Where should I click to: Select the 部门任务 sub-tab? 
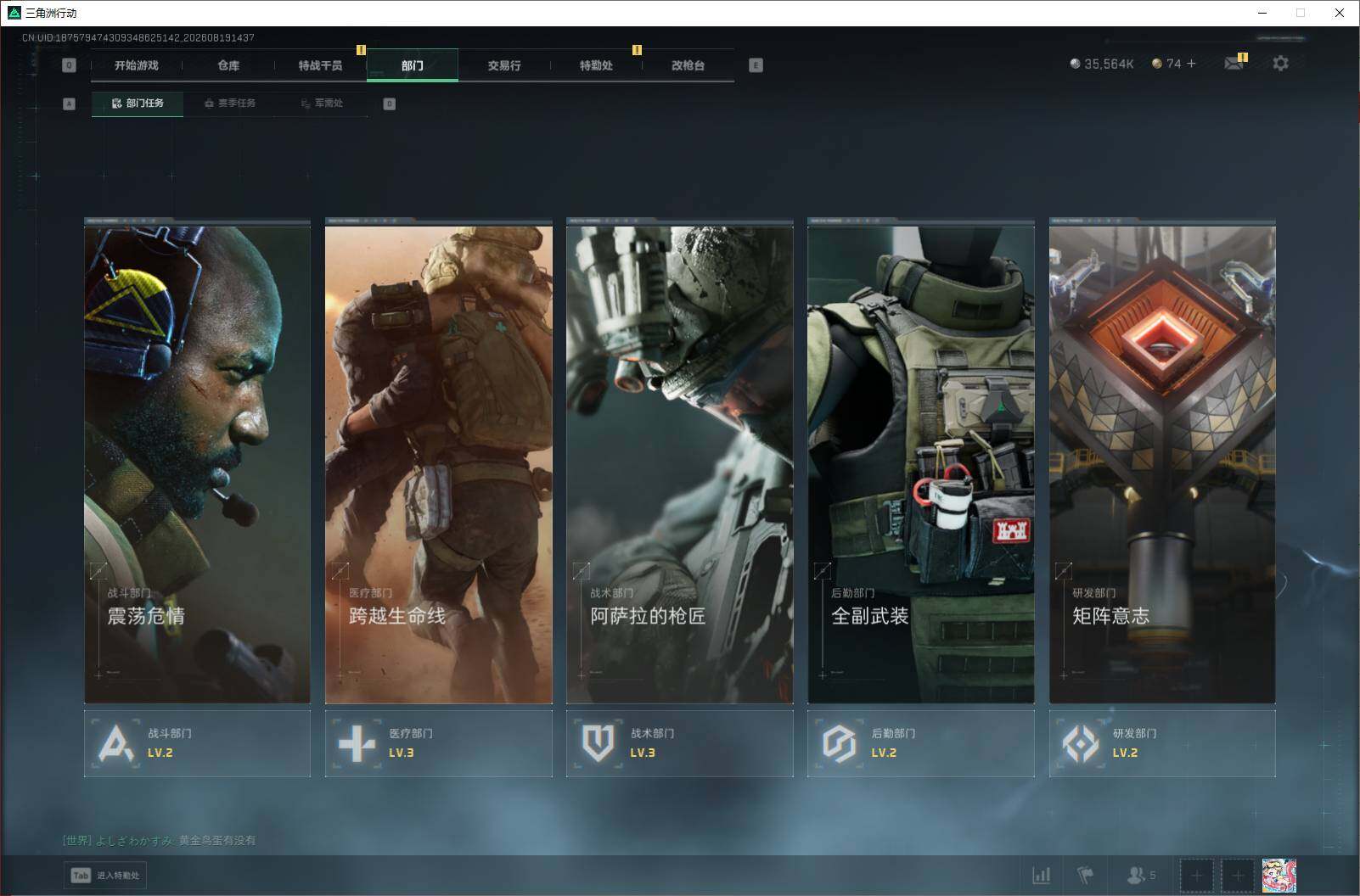(x=138, y=104)
